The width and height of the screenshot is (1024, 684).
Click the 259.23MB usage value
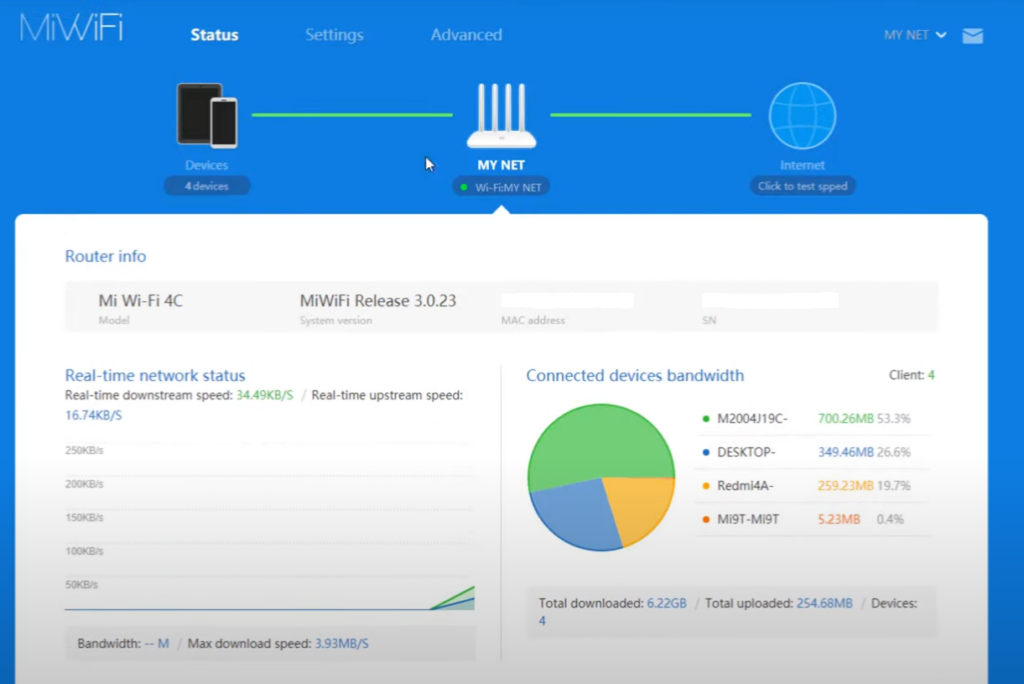[x=846, y=486]
